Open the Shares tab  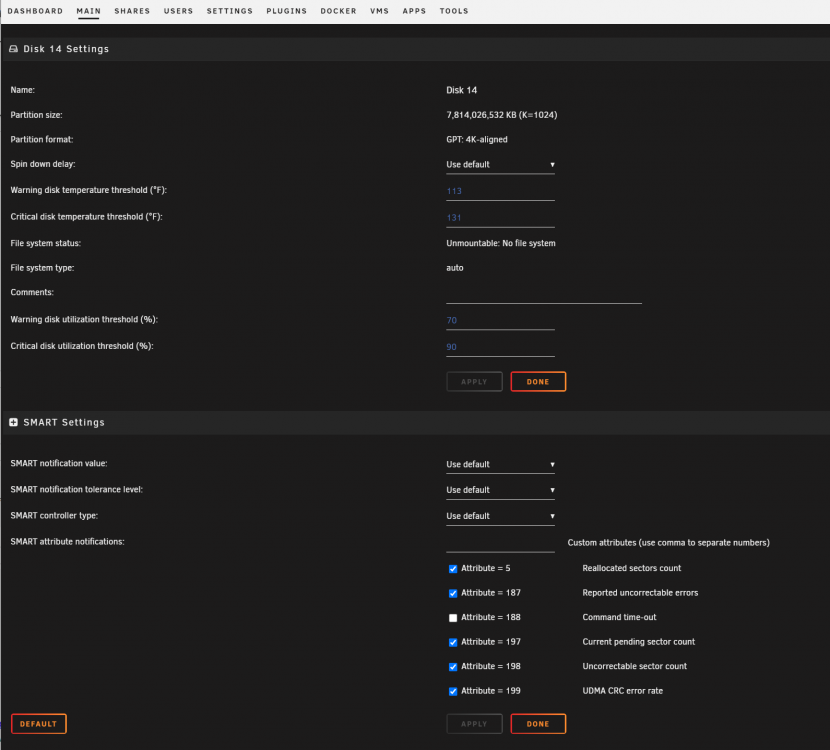point(132,11)
